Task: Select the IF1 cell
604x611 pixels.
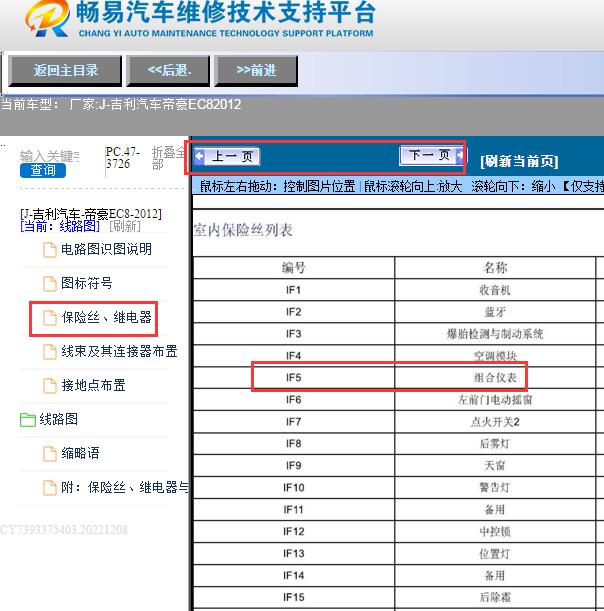Action: [x=293, y=290]
